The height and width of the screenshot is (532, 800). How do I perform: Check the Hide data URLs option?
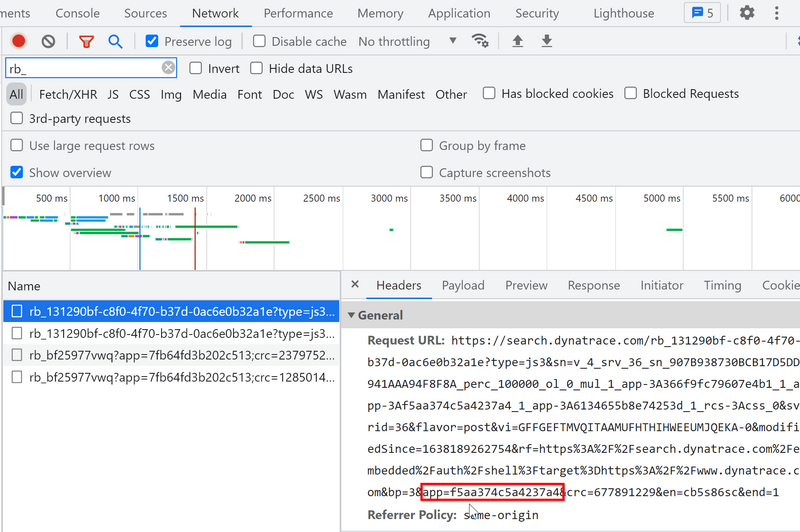coord(257,68)
